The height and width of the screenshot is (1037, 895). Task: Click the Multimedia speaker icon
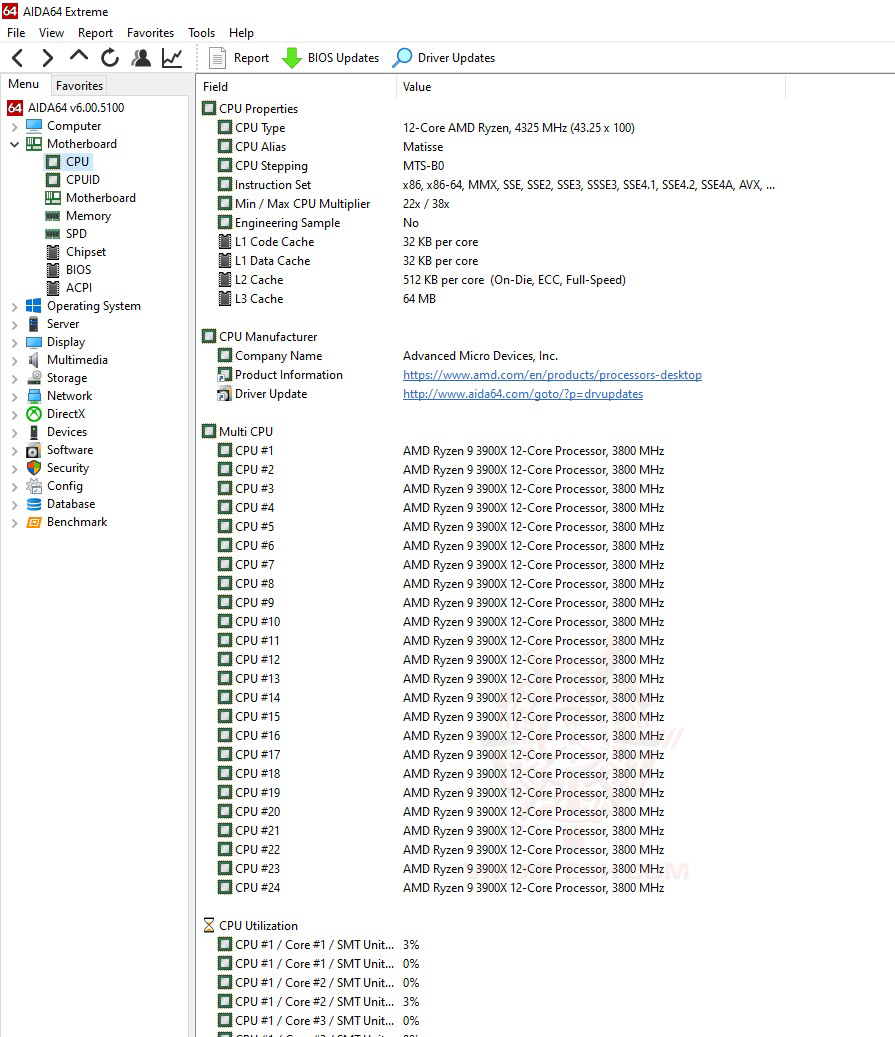pos(34,360)
